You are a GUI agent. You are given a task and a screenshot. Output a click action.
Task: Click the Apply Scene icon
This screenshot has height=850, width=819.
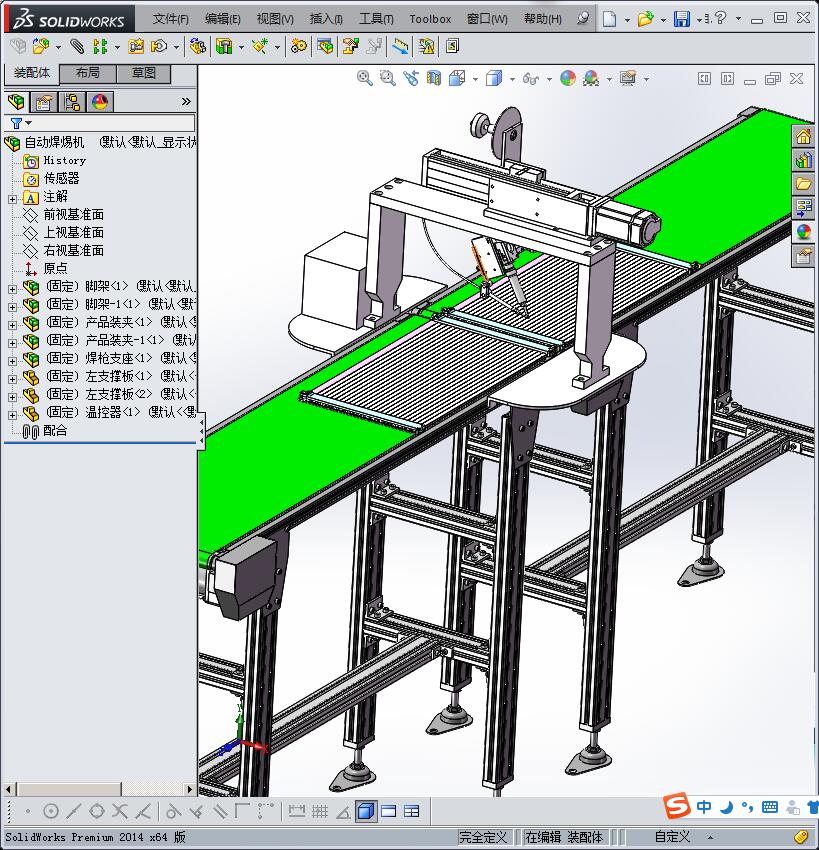click(591, 78)
